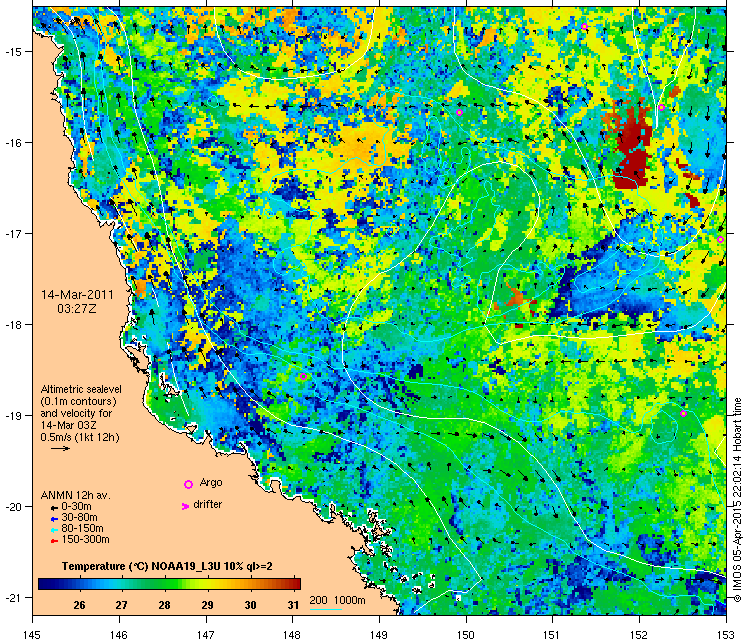
Task: Click the vertical IMOS copyright timestamp text
Action: click(738, 500)
